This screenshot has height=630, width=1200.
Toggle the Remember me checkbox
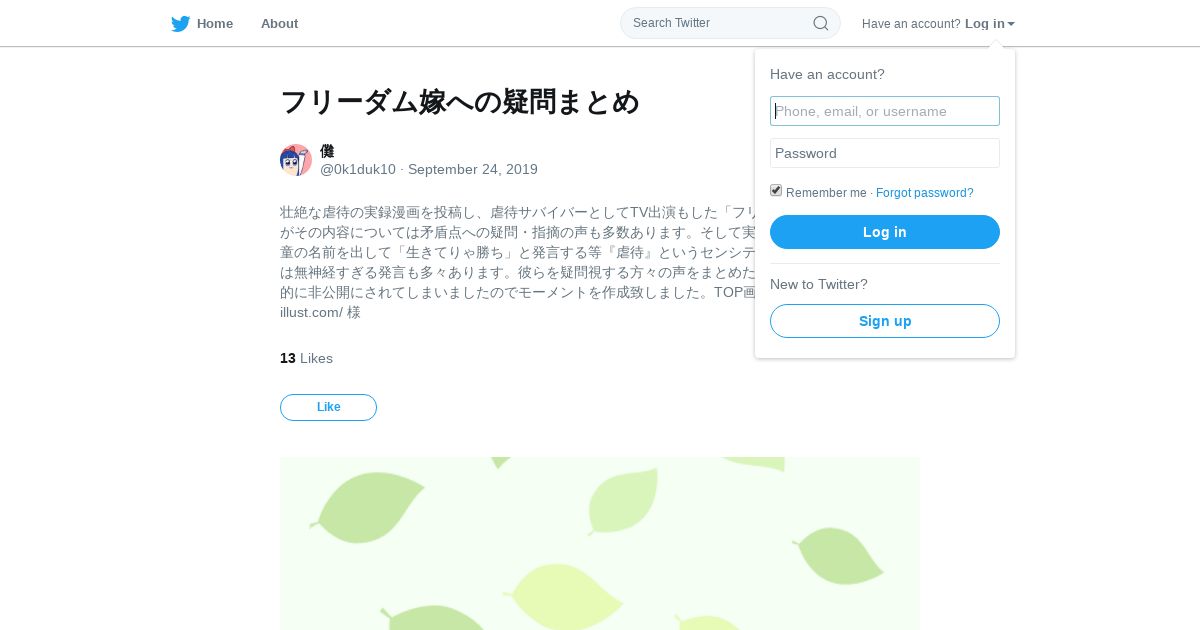(x=776, y=190)
